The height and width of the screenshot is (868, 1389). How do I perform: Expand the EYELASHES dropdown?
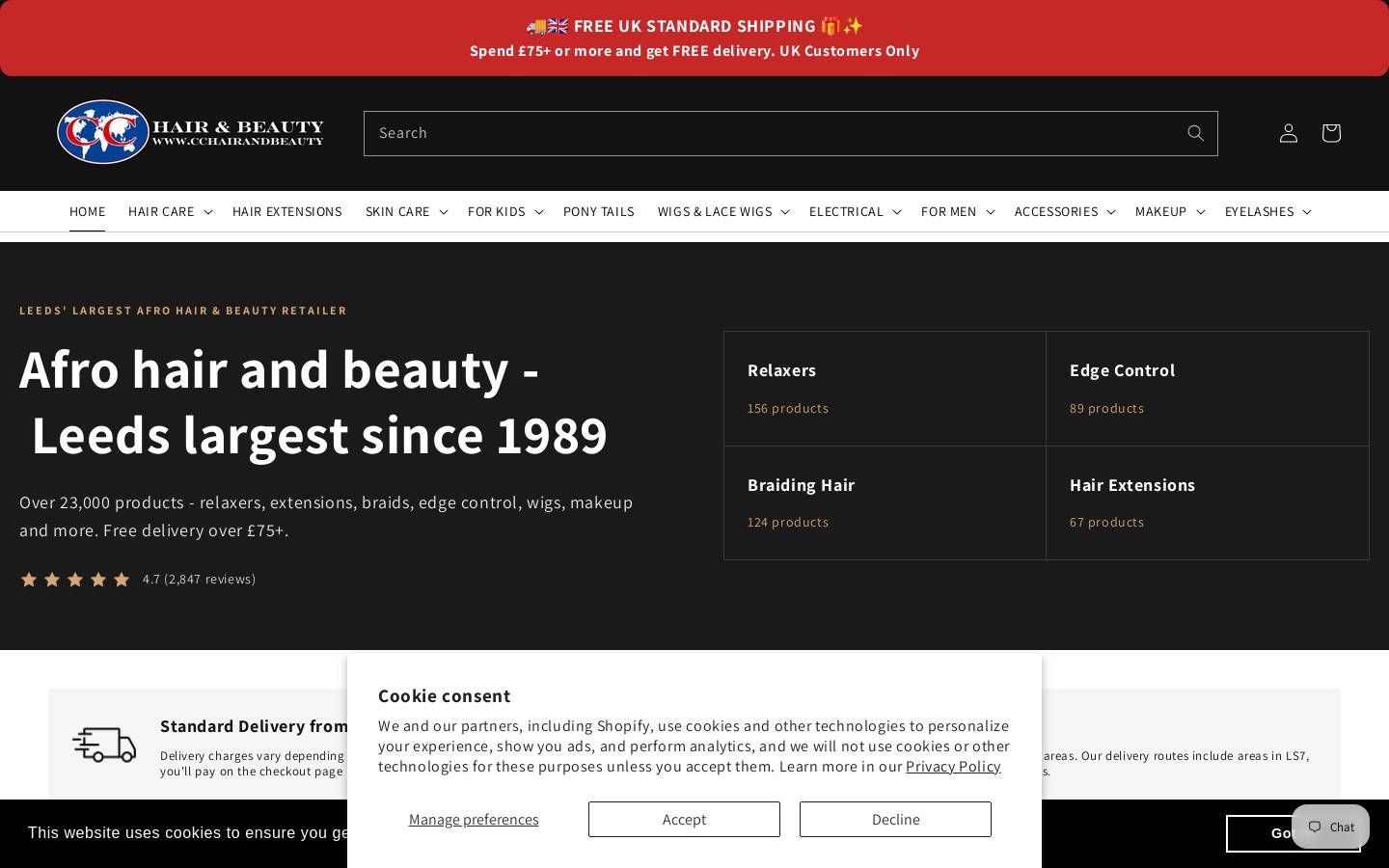click(x=1268, y=211)
